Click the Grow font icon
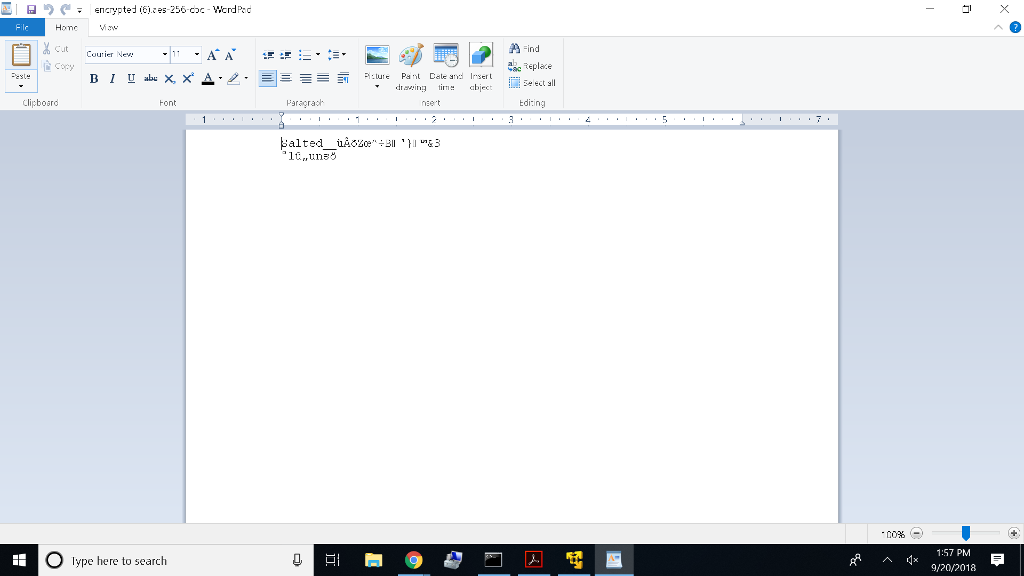Screen dimensions: 1024x576 click(x=210, y=55)
